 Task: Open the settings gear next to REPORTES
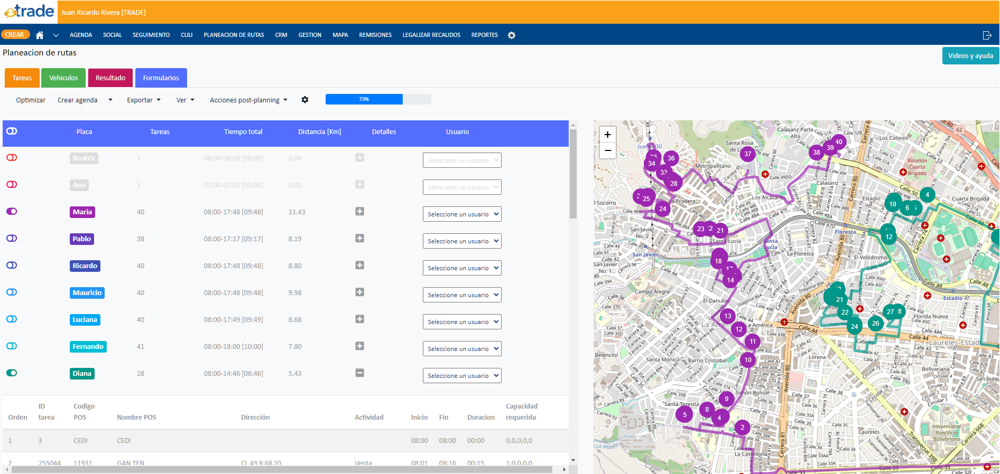(x=511, y=35)
